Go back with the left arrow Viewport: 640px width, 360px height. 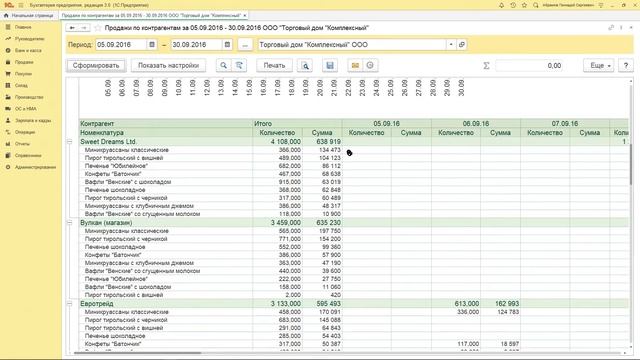(72, 28)
